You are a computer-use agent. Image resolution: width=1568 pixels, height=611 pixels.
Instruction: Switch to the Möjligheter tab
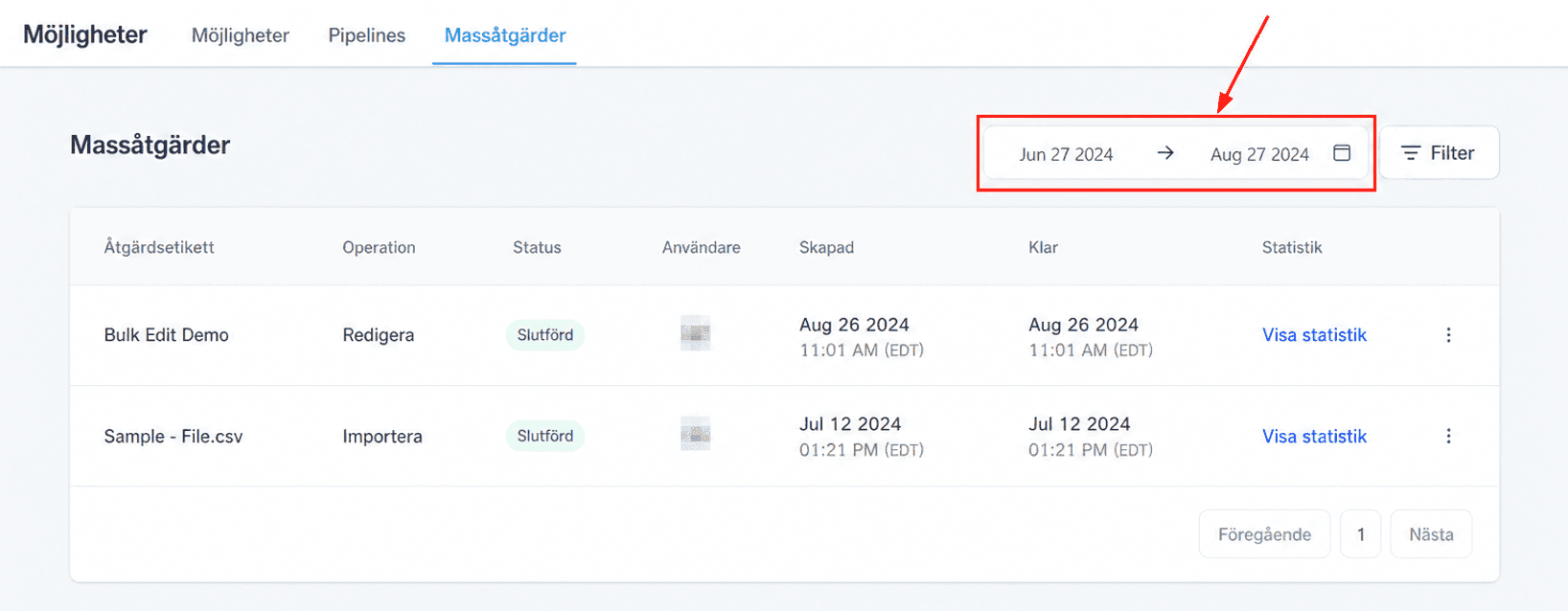(x=241, y=35)
